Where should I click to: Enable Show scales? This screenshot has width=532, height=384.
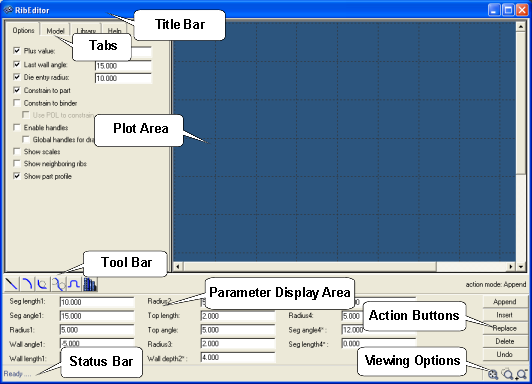pos(17,151)
